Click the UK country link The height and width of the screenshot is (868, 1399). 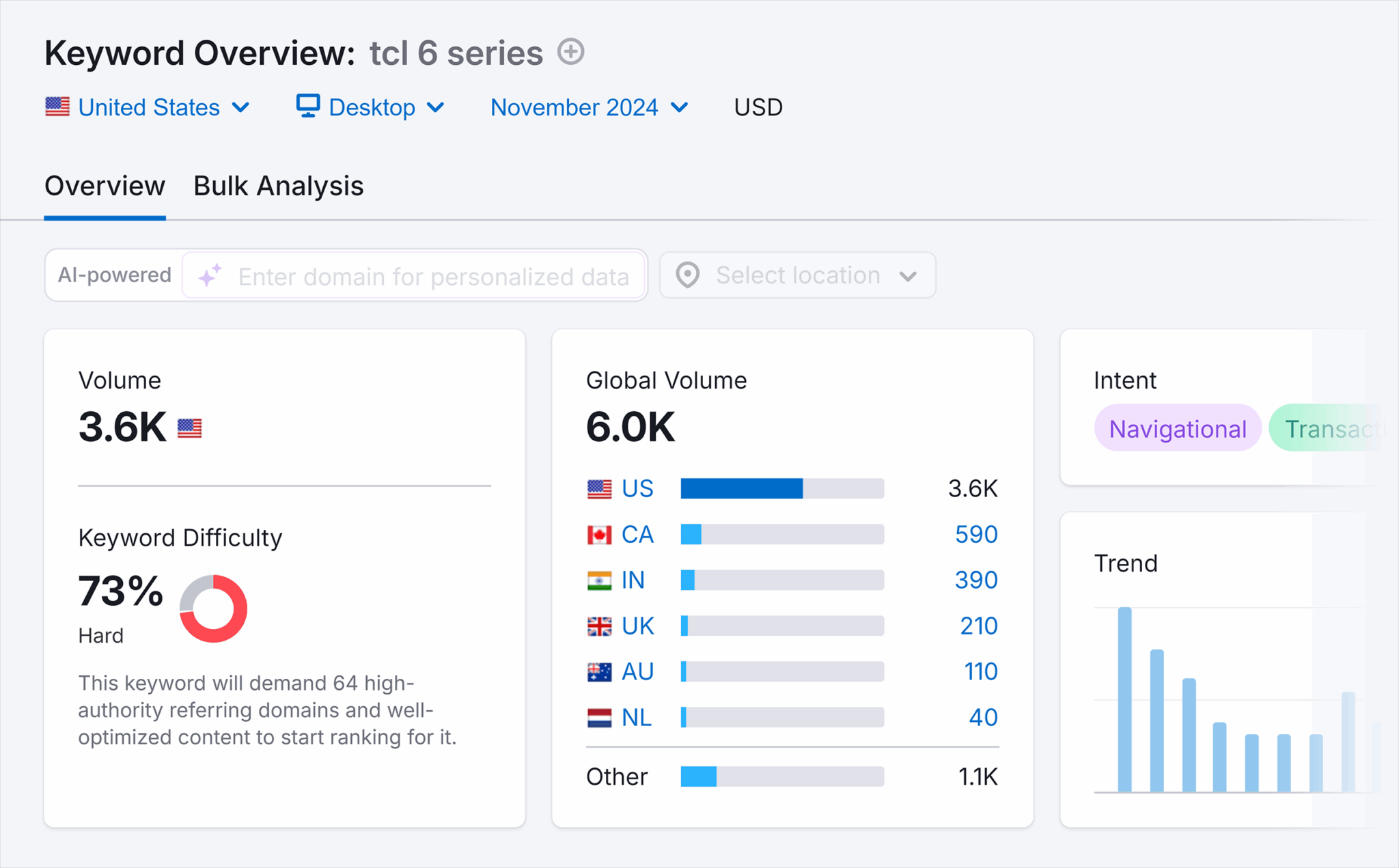pyautogui.click(x=637, y=626)
